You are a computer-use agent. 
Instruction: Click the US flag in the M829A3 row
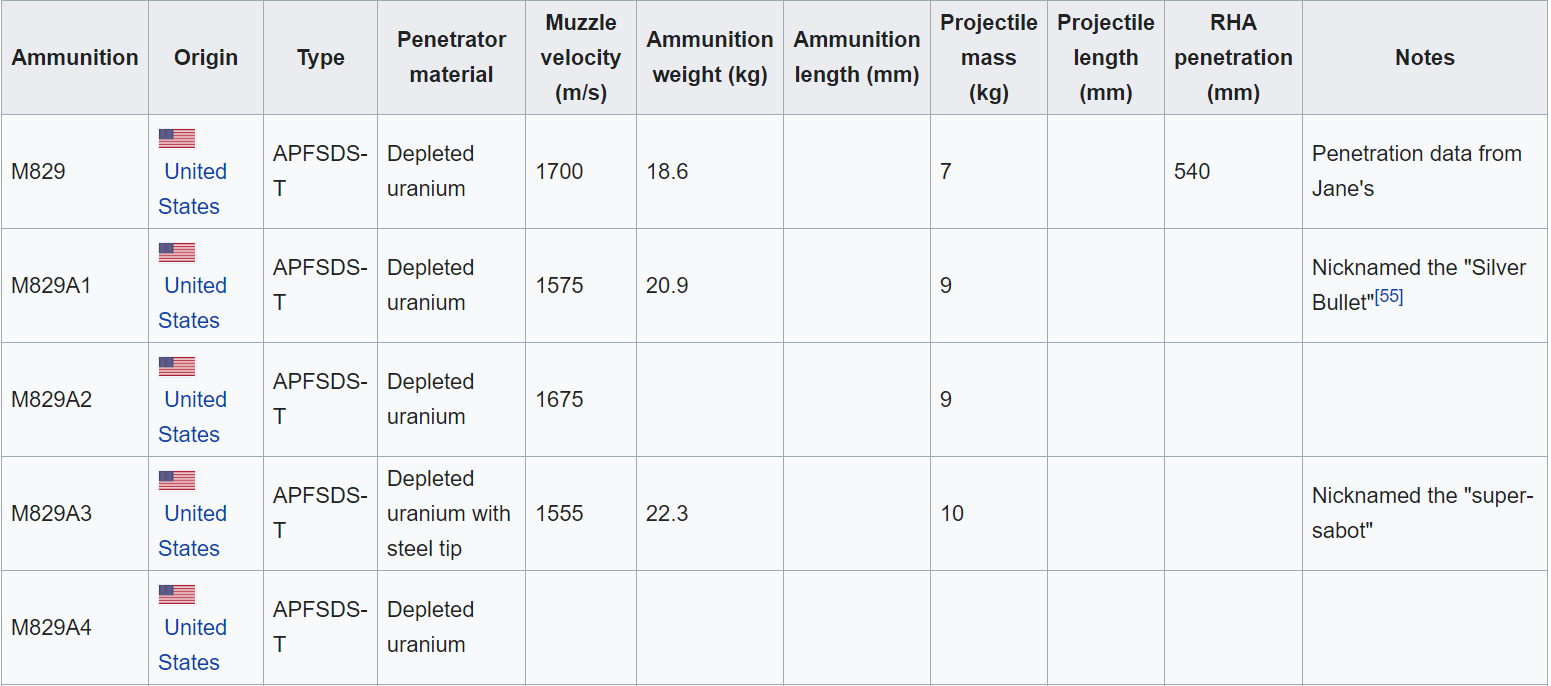177,481
